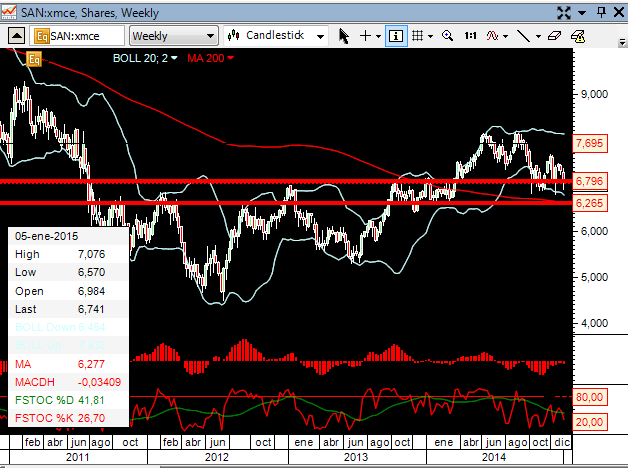Click the 2014 year label on time axis
This screenshot has width=628, height=468.
click(494, 457)
